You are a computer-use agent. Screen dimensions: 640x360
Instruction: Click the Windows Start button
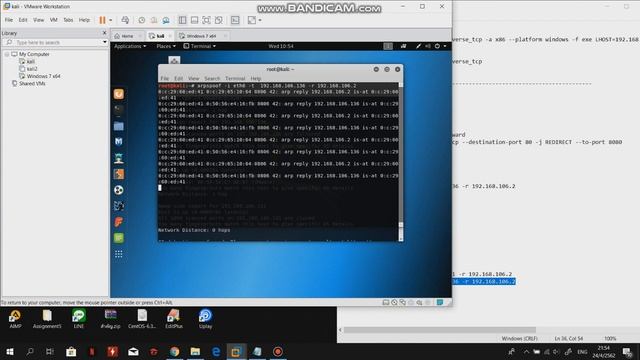tap(10, 351)
